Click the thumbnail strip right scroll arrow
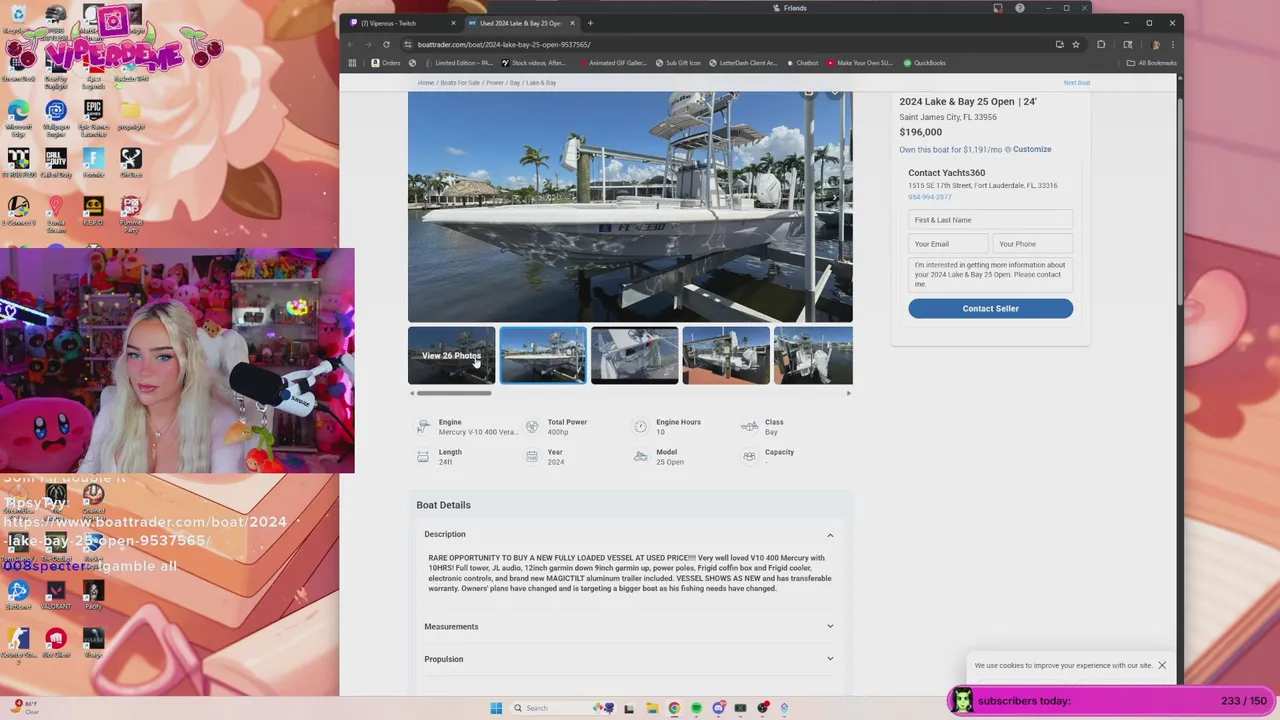Screen dimensions: 1280x720 (x=848, y=393)
